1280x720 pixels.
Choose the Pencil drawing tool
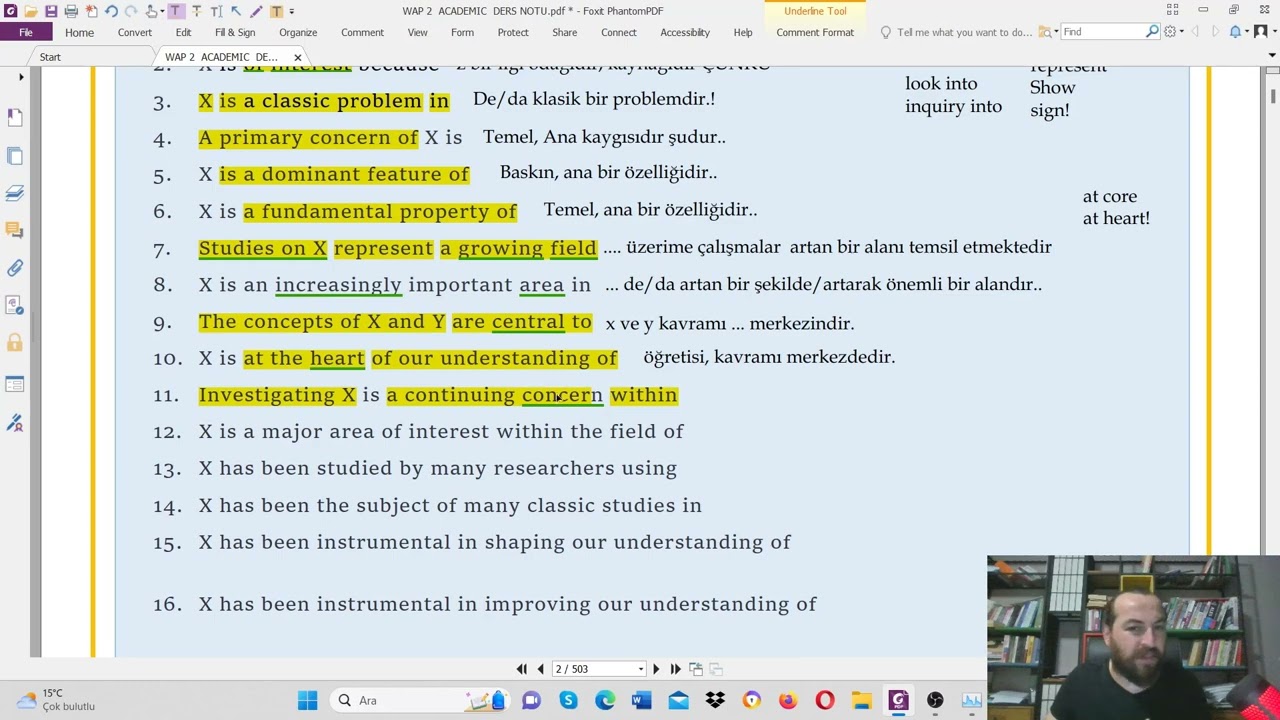[256, 11]
